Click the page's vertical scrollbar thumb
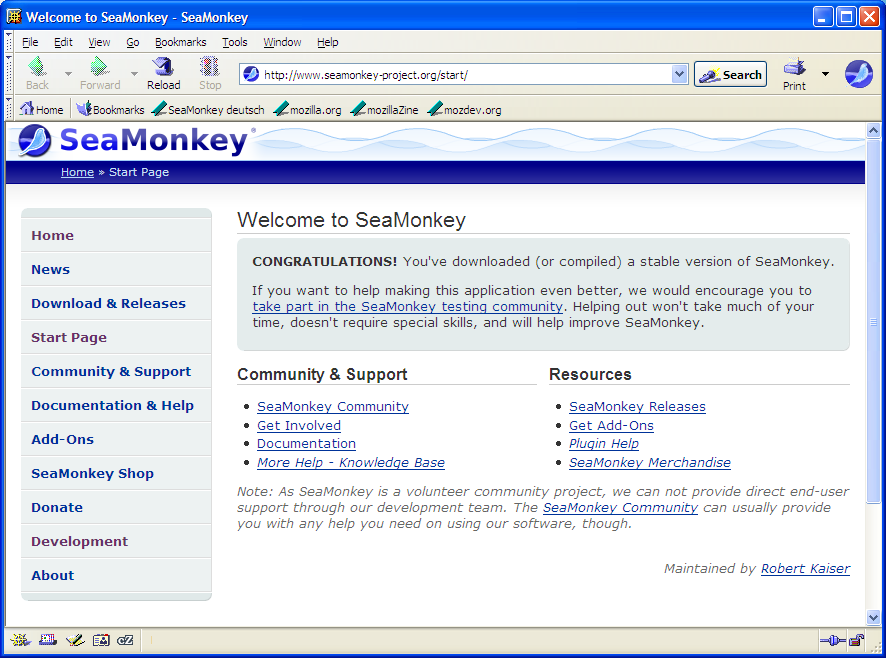 873,320
